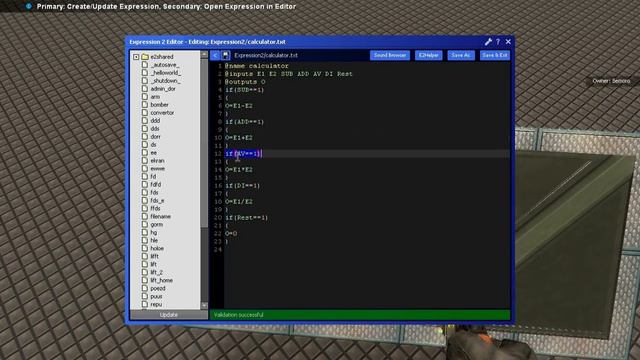Viewport: 640px width, 360px height.
Task: Open the _shutdown_ file
Action: click(165, 81)
